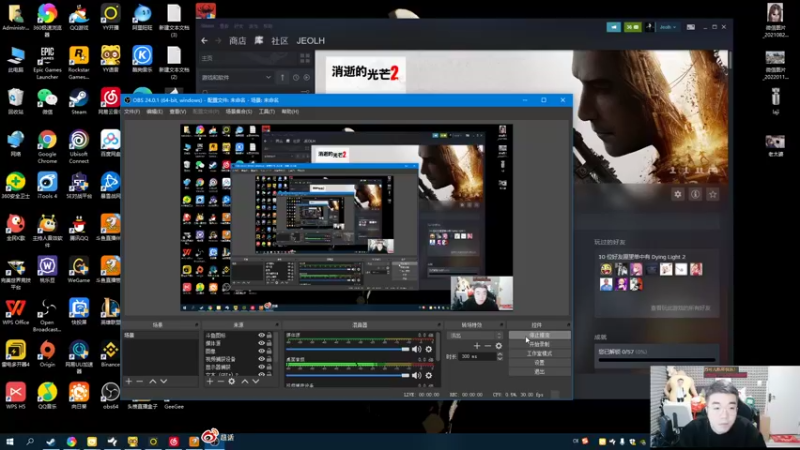
Task: Open settings gear of 桌面音频 channel
Action: pos(429,375)
